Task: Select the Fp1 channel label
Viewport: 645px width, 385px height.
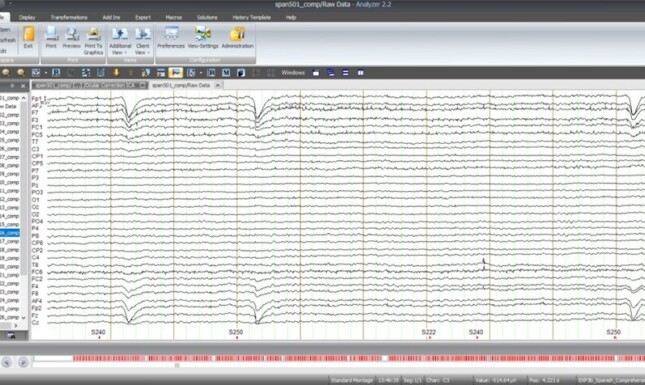Action: [x=37, y=99]
